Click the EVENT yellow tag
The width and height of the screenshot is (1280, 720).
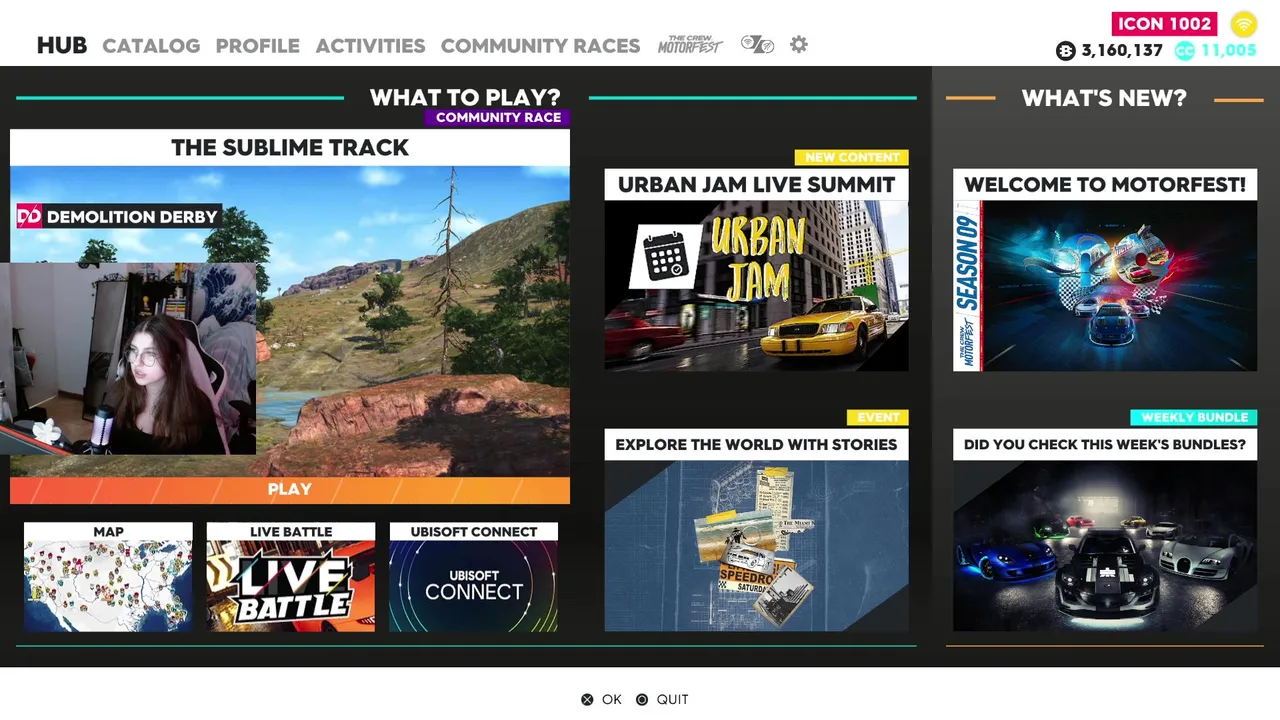pos(878,417)
